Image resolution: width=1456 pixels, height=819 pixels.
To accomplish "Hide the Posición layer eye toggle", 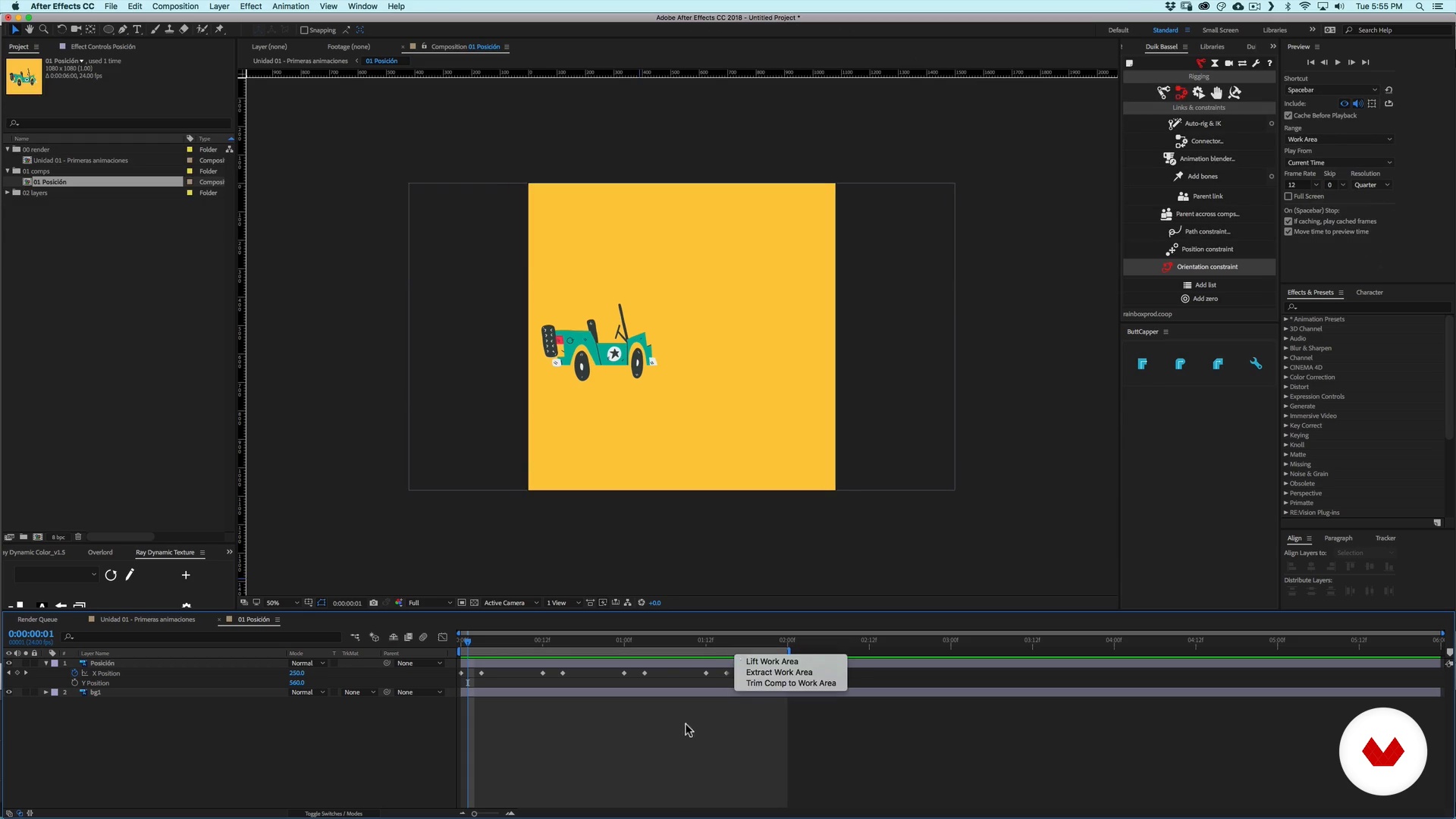I will click(9, 664).
